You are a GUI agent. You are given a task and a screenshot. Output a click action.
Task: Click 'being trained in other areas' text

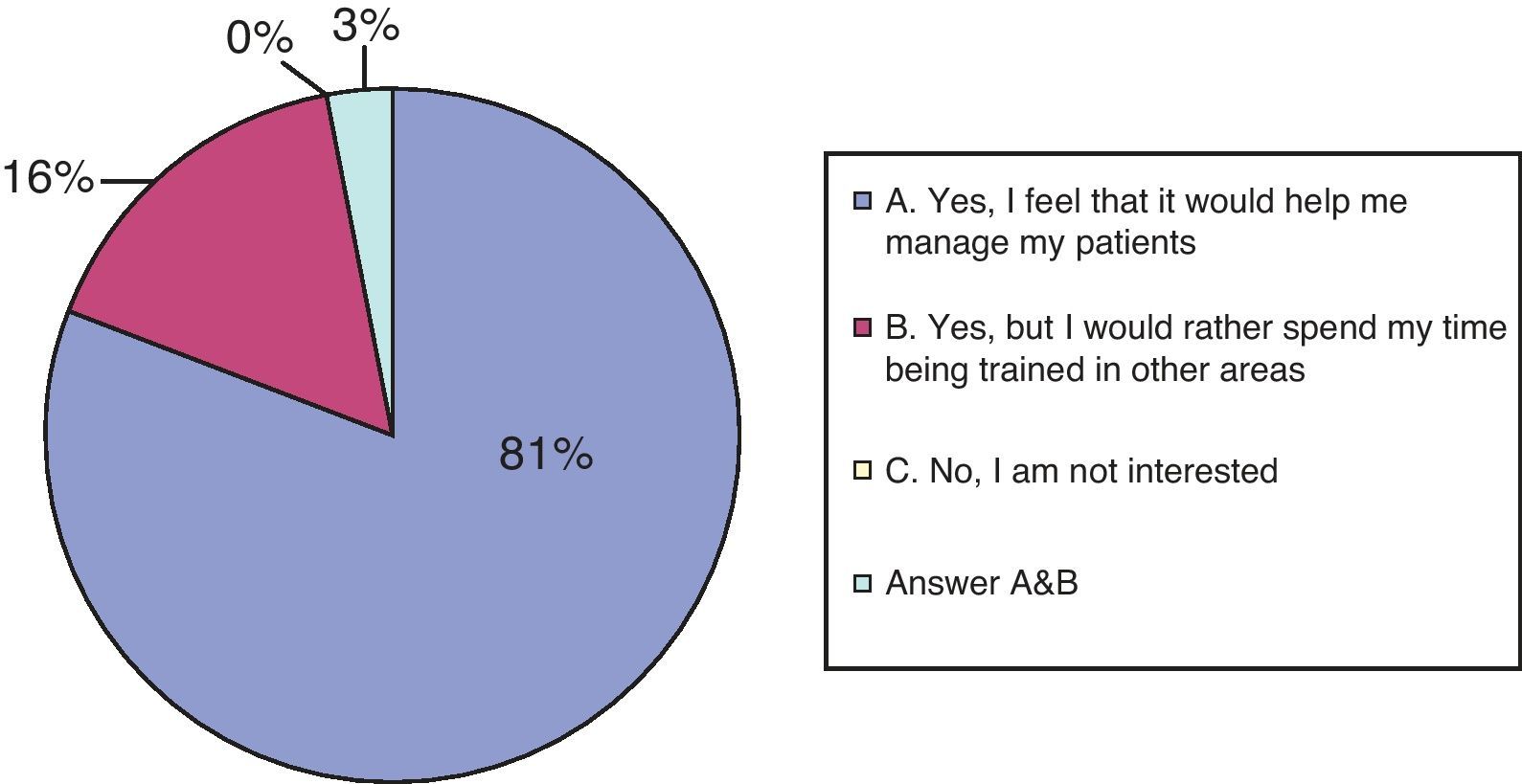tap(1095, 370)
